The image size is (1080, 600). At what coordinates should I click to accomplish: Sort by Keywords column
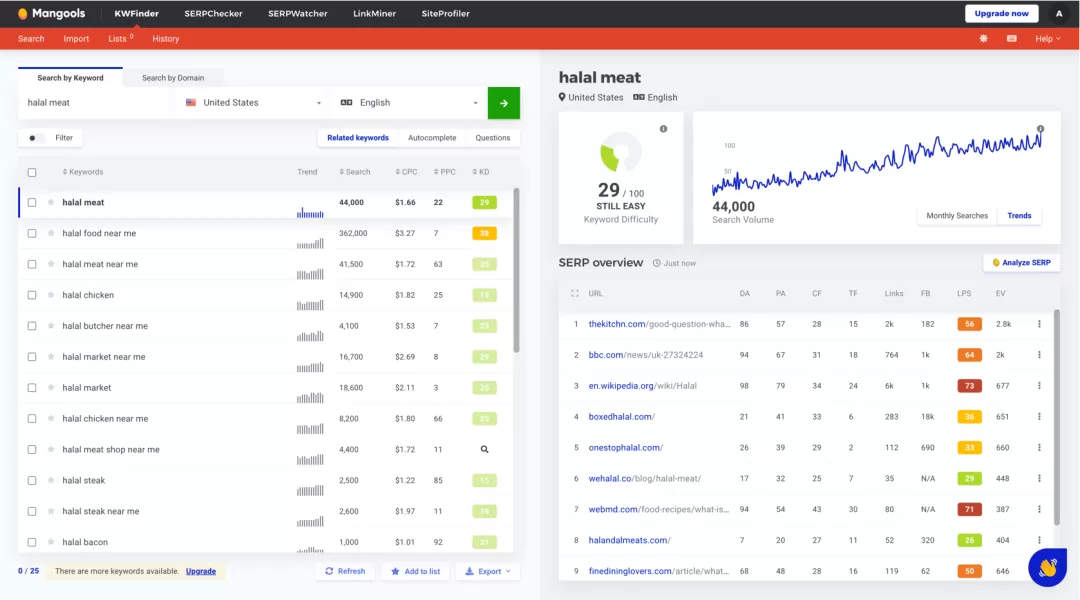(x=83, y=172)
